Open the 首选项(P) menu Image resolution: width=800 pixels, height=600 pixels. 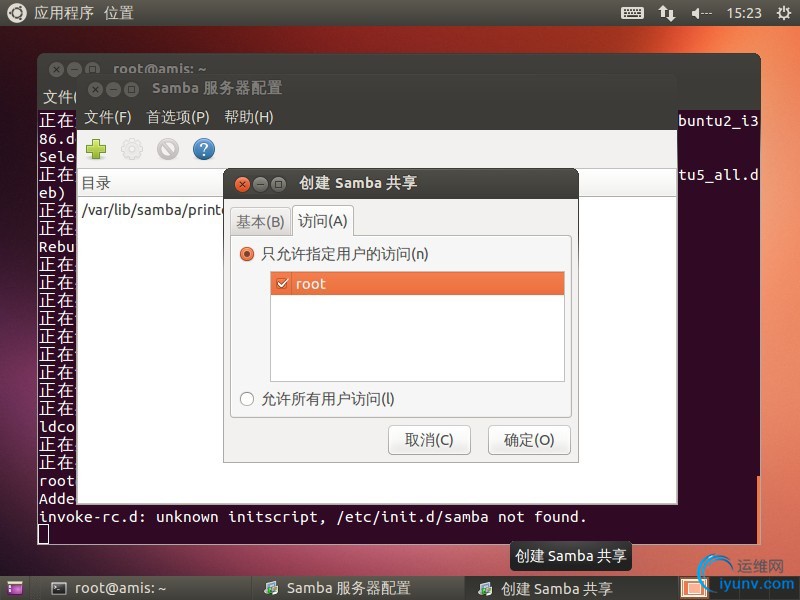[178, 117]
